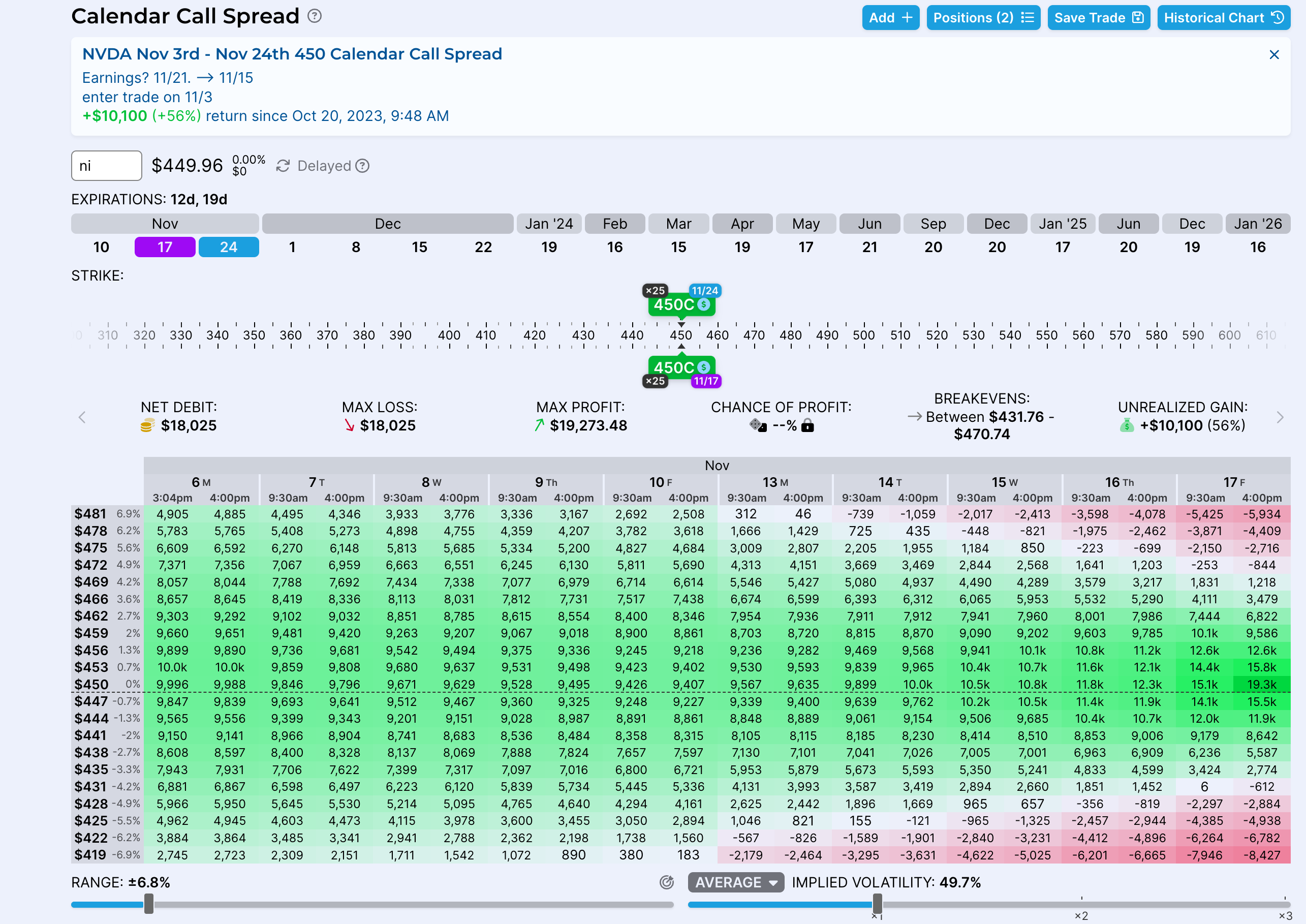Image resolution: width=1306 pixels, height=924 pixels.
Task: Switch to the Feb expiration month tab
Action: tap(615, 224)
